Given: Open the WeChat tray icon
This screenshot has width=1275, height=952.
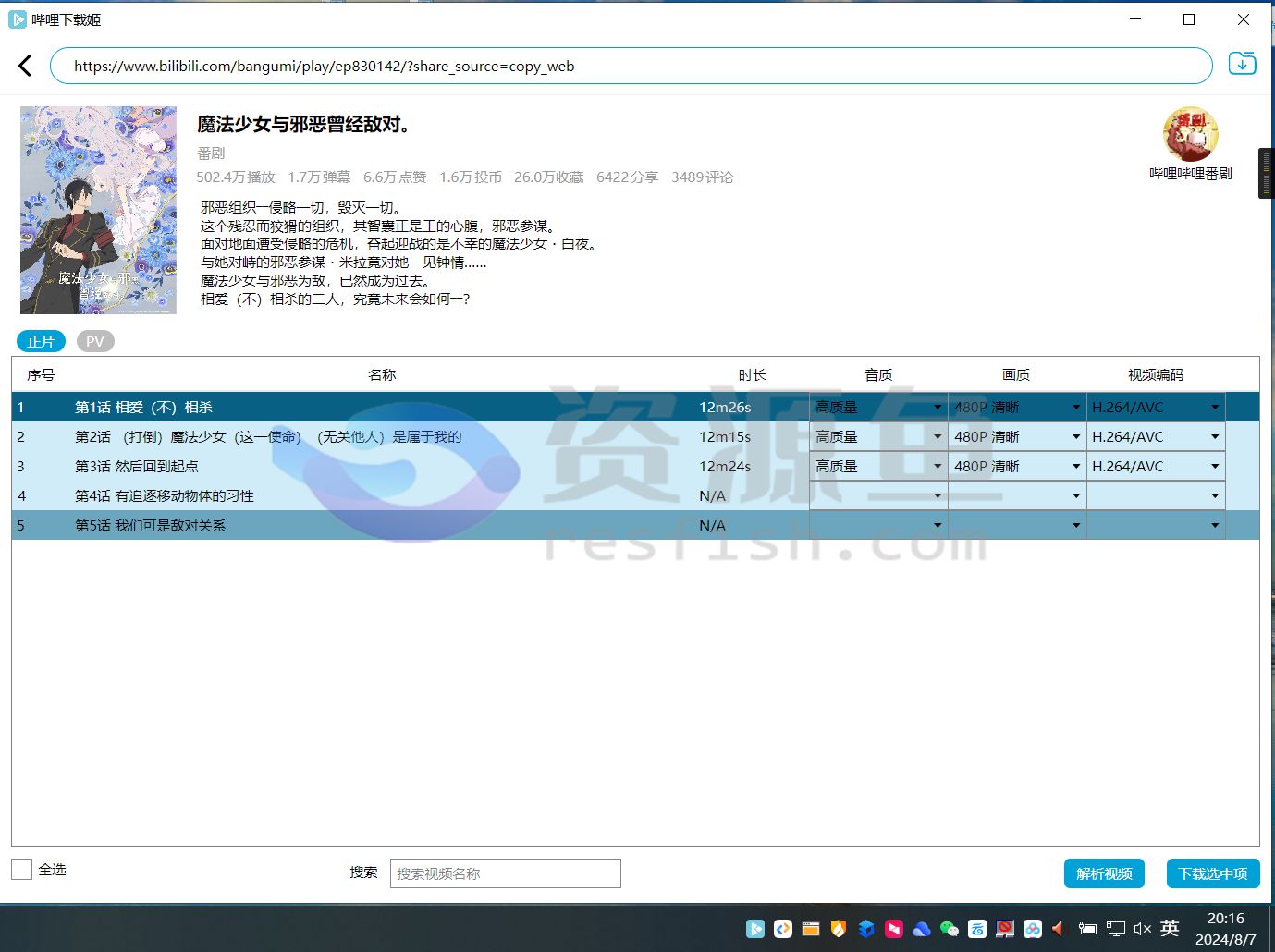Looking at the screenshot, I should click(x=950, y=929).
